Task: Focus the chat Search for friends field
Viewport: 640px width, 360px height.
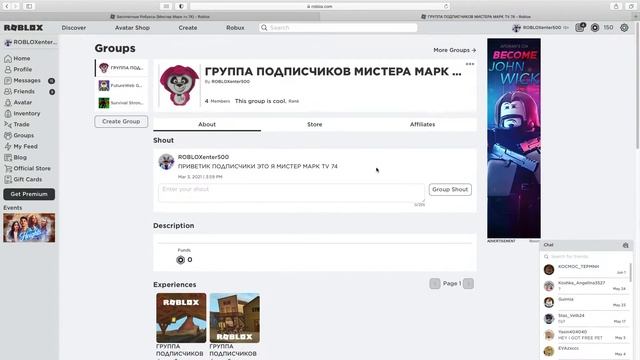Action: (587, 256)
